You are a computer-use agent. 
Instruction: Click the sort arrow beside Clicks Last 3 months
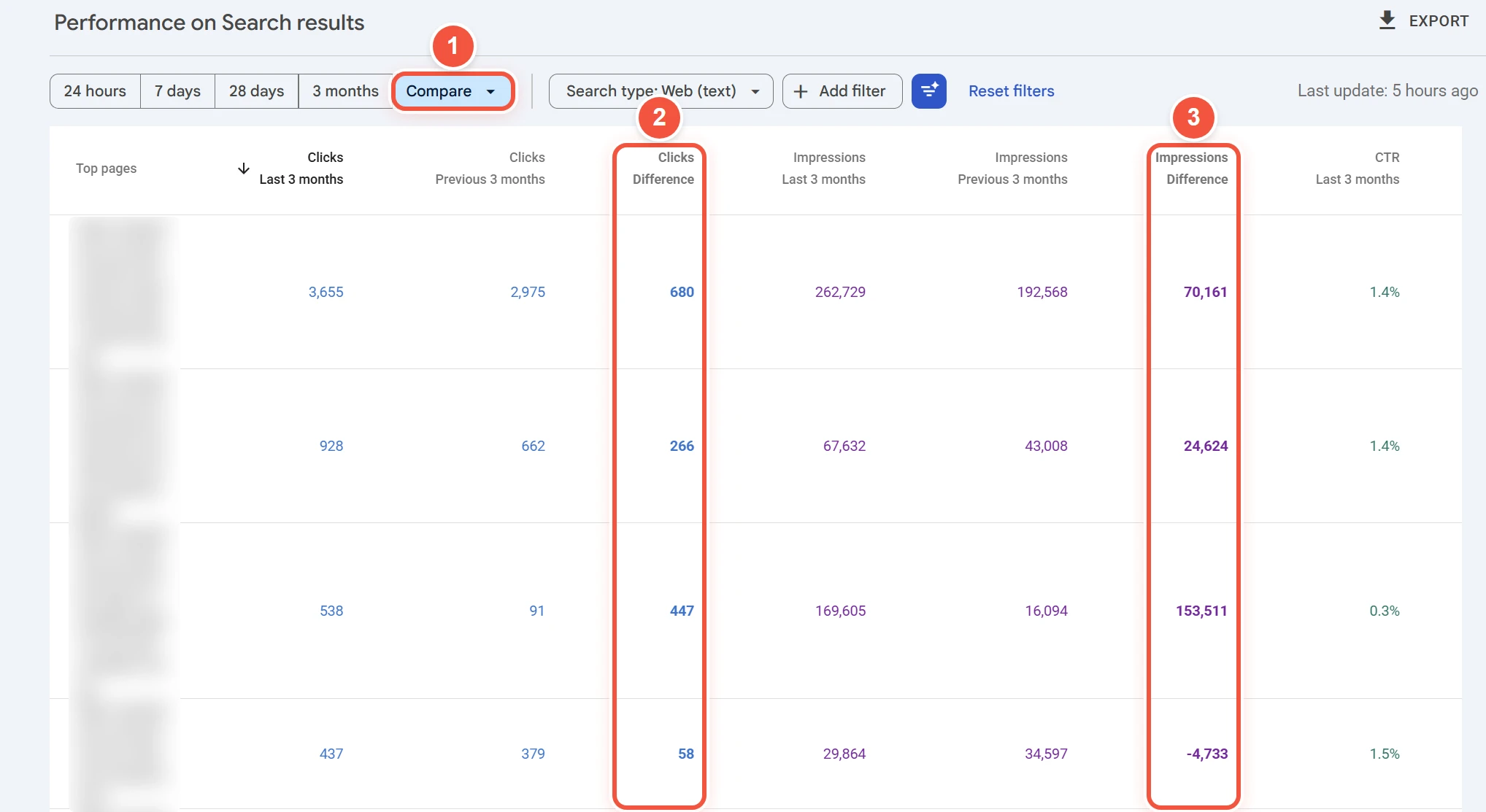coord(244,169)
